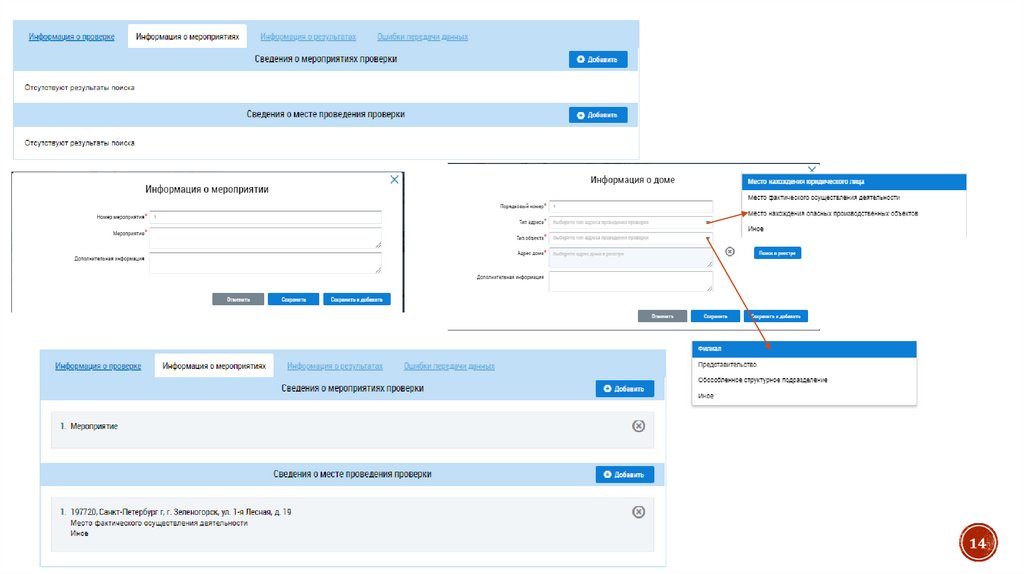
Task: Click «Поиск в реестре» button
Action: [x=777, y=253]
